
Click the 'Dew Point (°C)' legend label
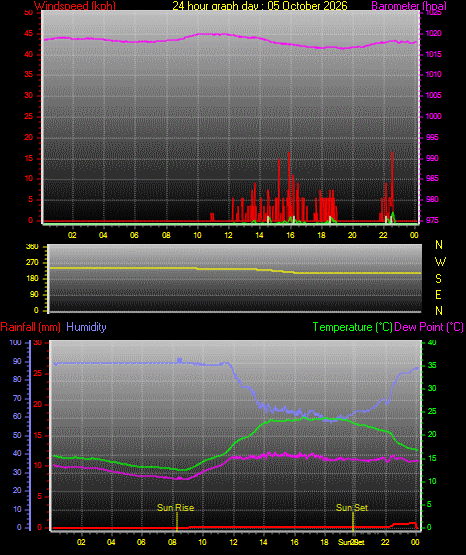(x=429, y=327)
